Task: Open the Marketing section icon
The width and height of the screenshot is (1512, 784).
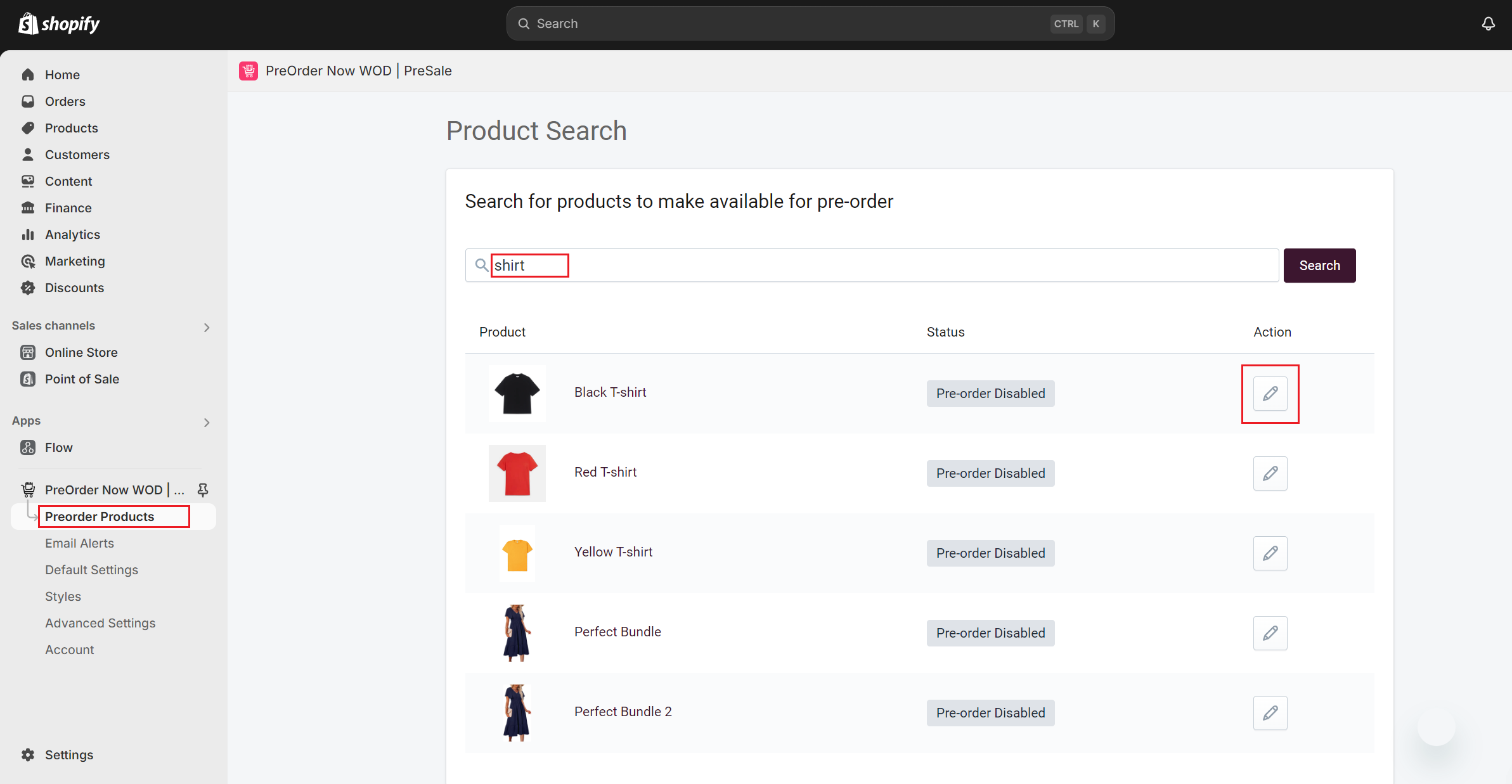Action: [29, 261]
